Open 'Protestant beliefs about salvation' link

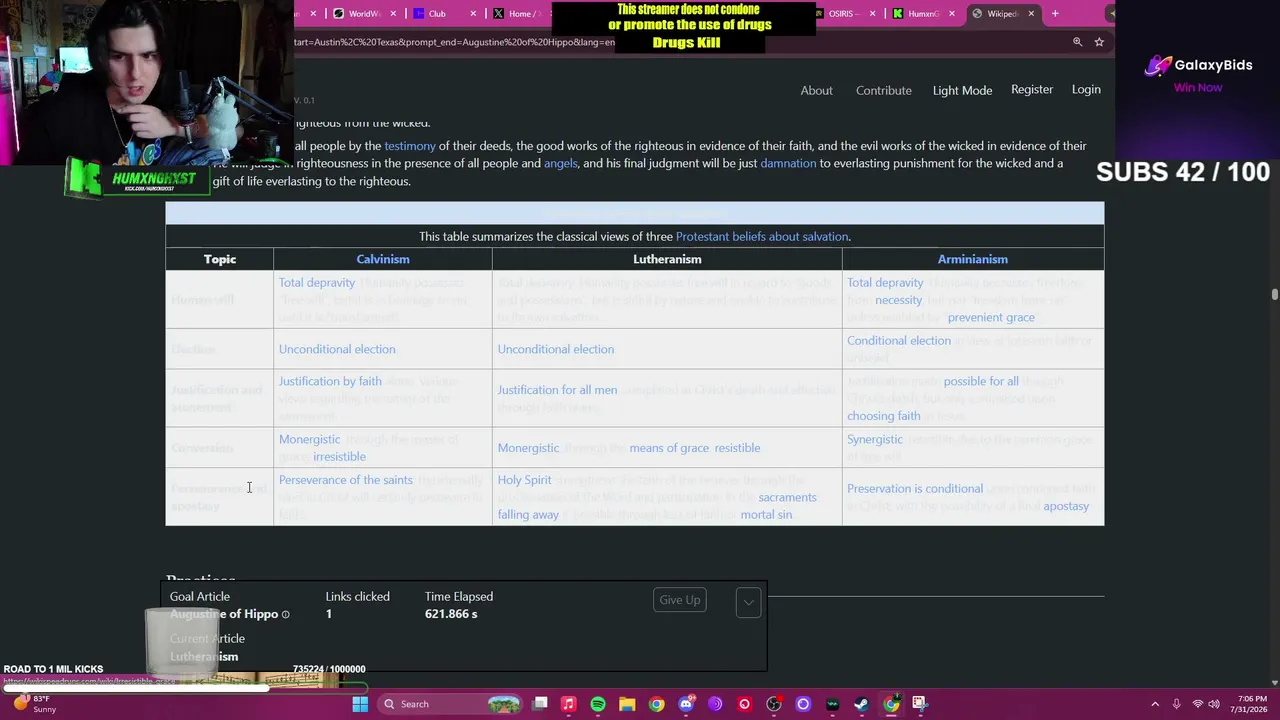(762, 237)
